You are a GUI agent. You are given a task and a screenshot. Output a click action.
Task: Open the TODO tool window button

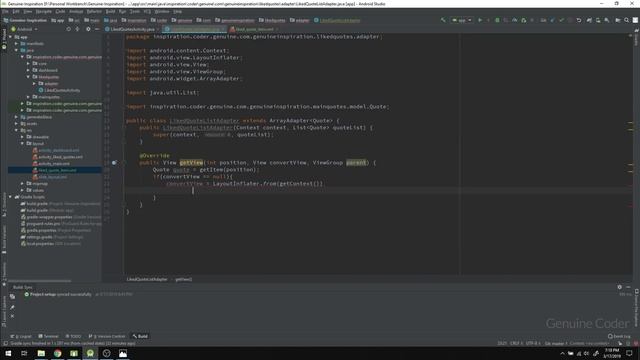coord(73,336)
